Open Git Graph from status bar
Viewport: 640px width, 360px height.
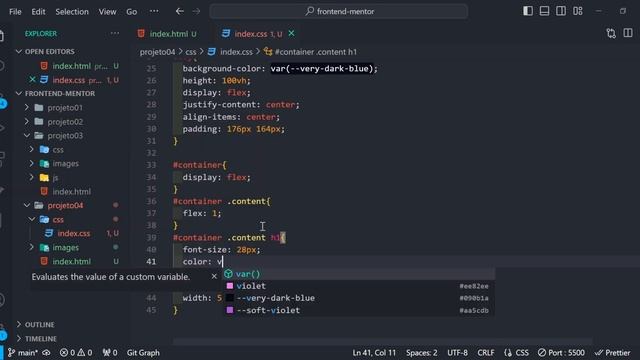click(143, 353)
